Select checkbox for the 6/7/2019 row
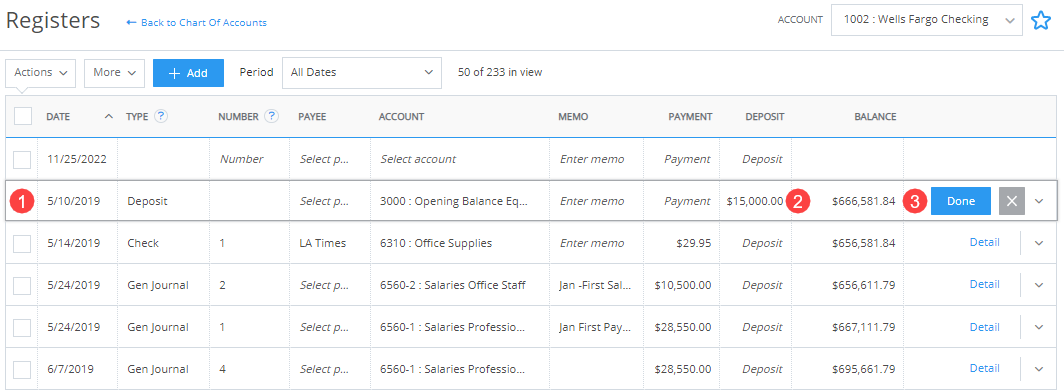1064x390 pixels. tap(22, 369)
